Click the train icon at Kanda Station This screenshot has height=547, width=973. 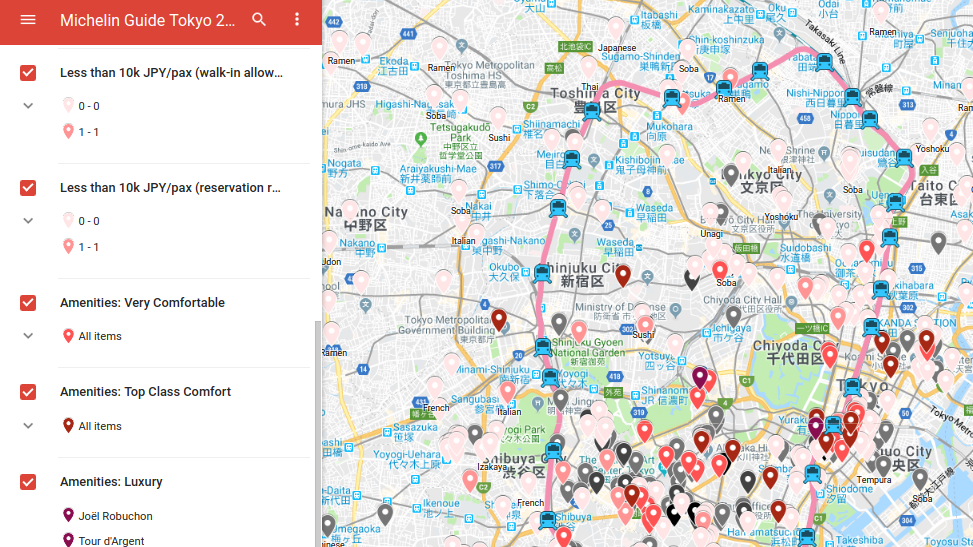(x=872, y=327)
